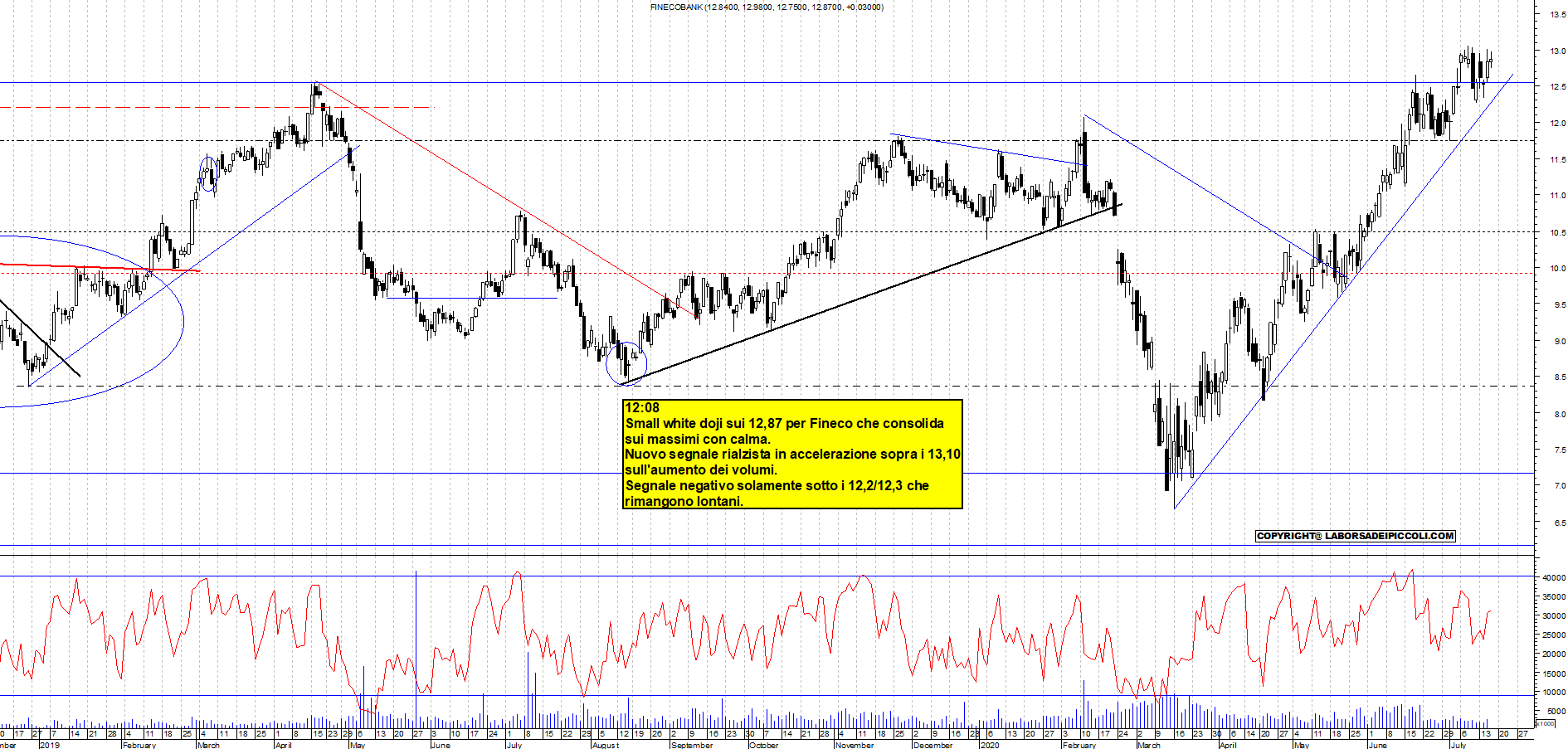The image size is (1568, 749).
Task: Click the 13.0 price axis label
Action: click(x=1557, y=51)
